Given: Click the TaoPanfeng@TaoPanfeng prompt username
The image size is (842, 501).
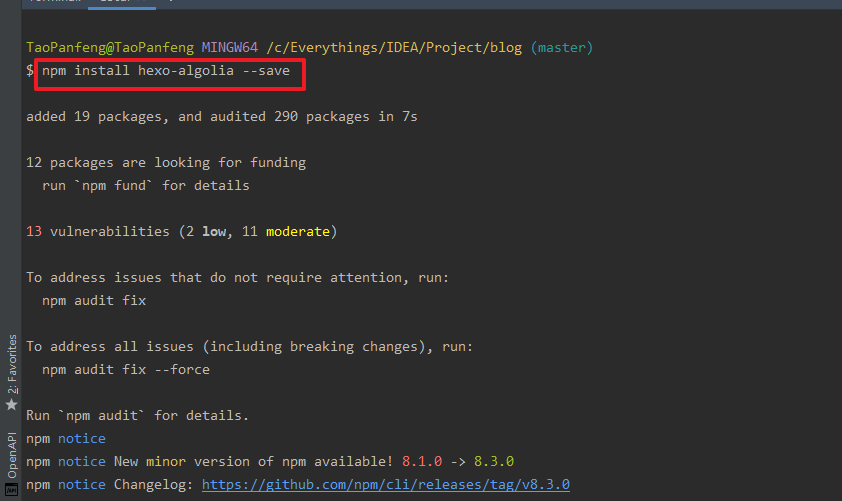Looking at the screenshot, I should click(110, 47).
